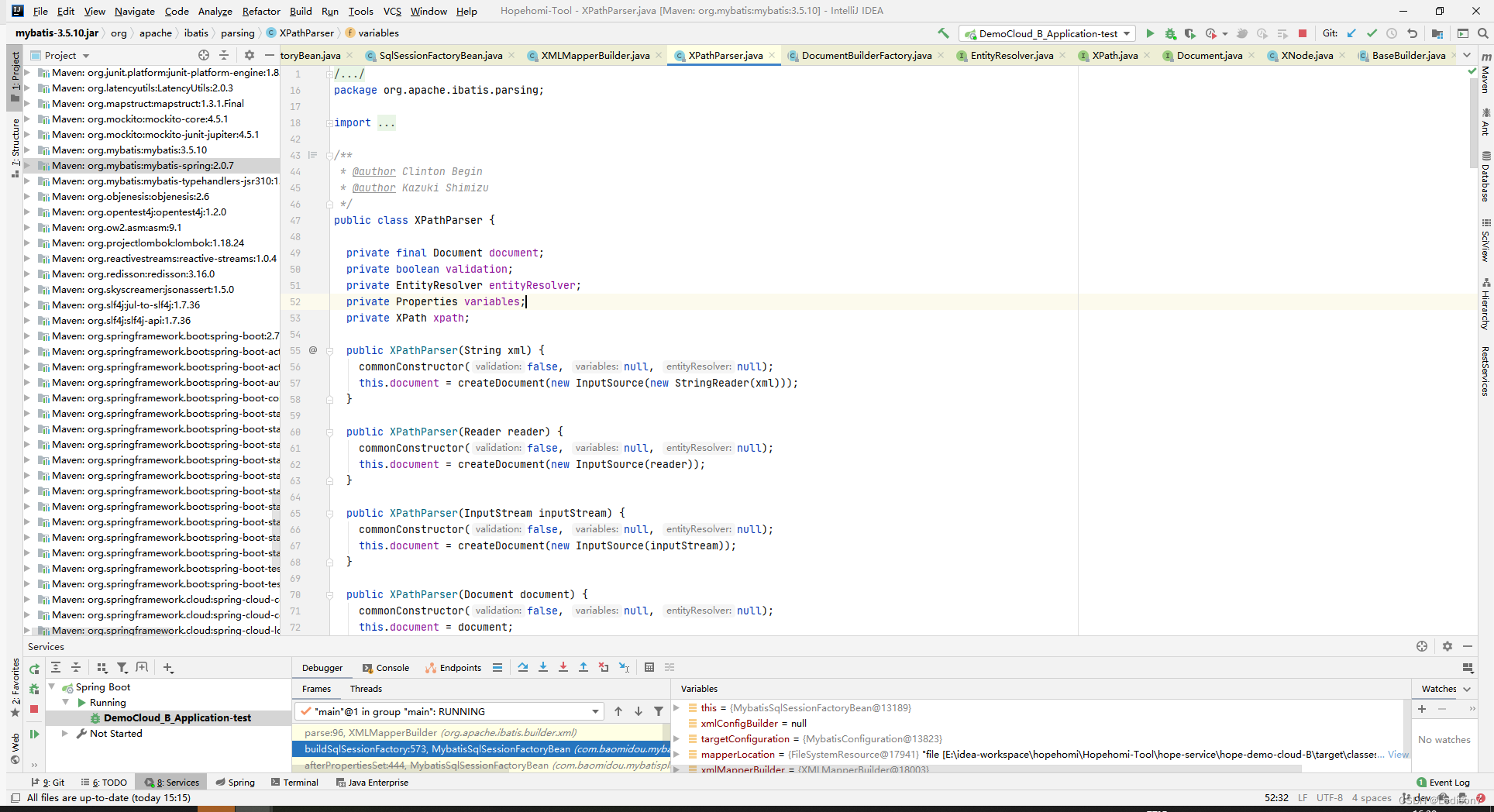1494x812 pixels.
Task: Open Watches panel dropdown
Action: (x=1467, y=689)
